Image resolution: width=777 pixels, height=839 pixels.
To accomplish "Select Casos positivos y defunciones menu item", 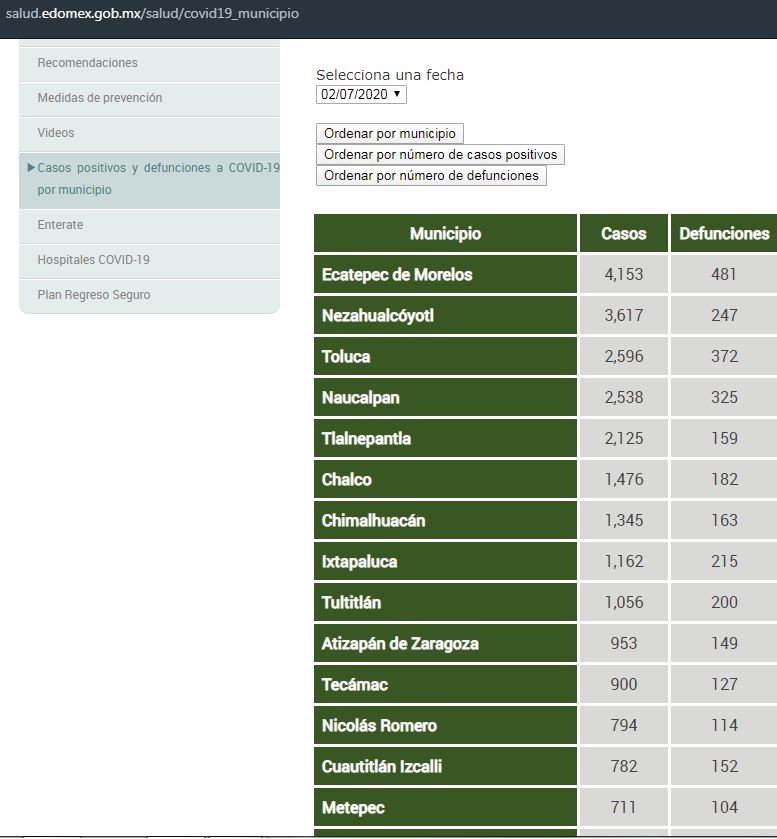I will 158,178.
